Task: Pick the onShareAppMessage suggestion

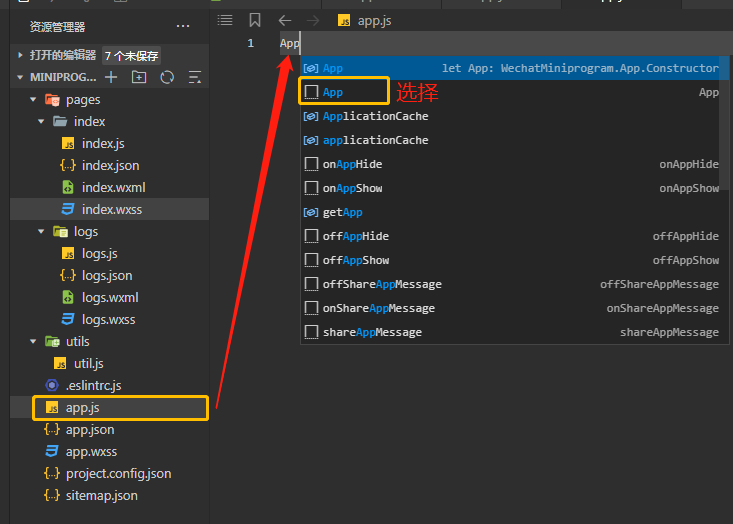Action: [x=512, y=309]
